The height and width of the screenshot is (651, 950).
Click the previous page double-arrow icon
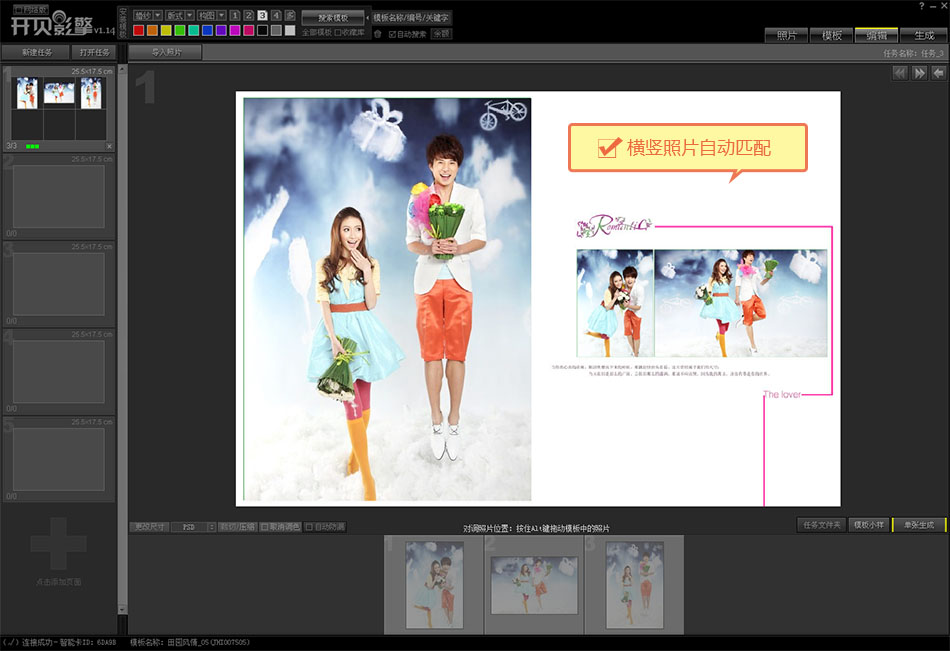point(900,73)
